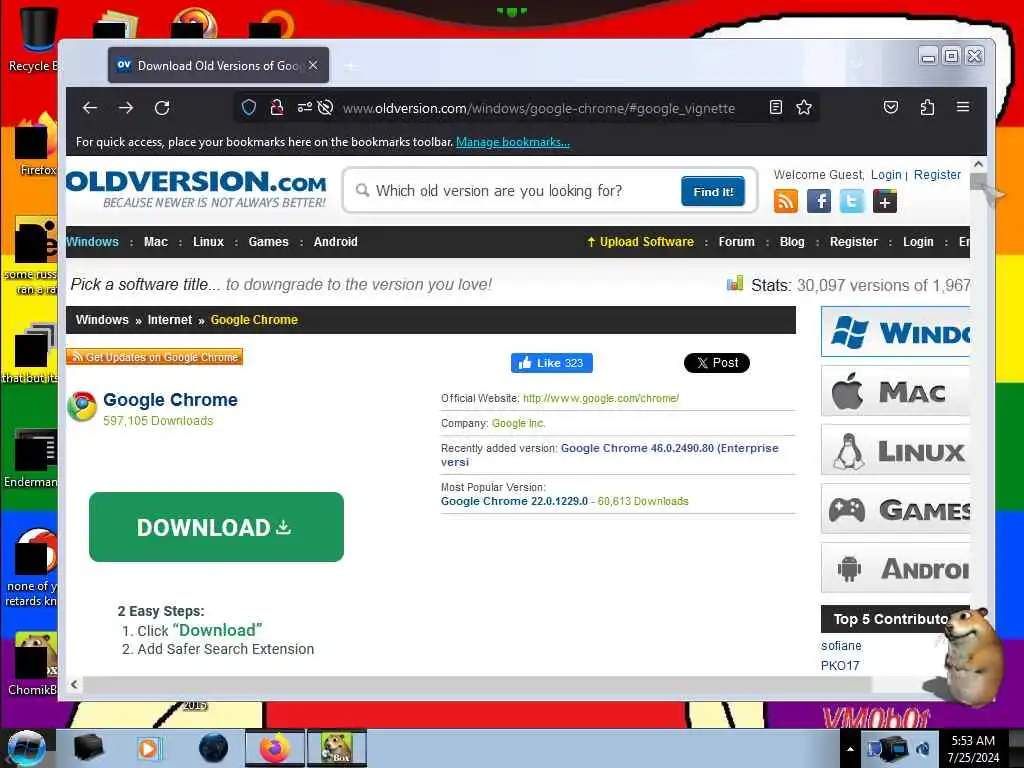Click the Windows platform sidebar banner
The image size is (1024, 768).
895,332
